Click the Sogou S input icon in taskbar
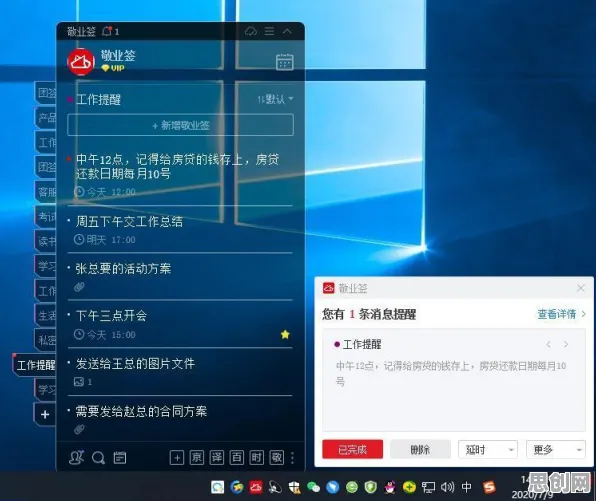596x501 pixels. coord(490,487)
